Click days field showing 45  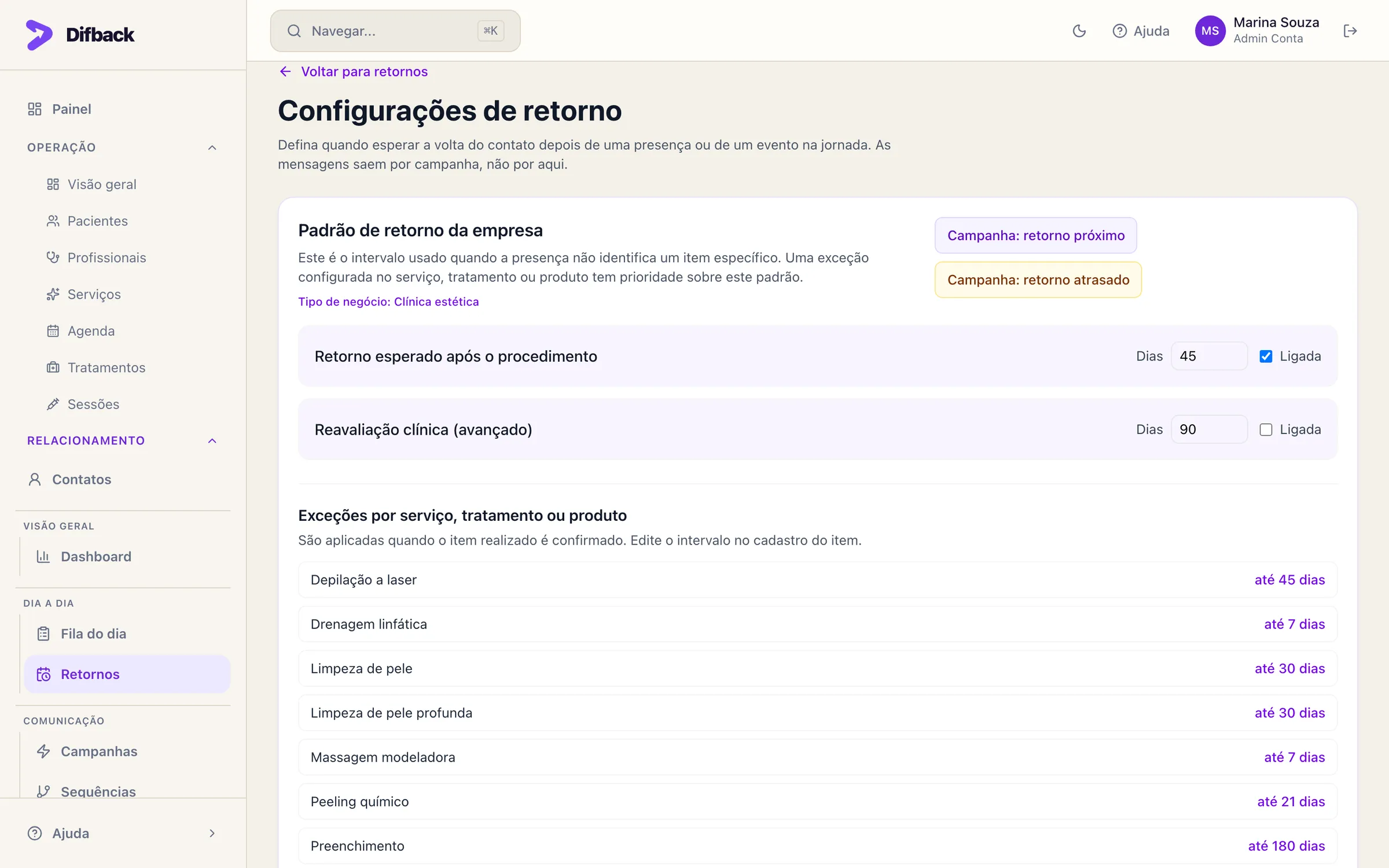[1209, 356]
